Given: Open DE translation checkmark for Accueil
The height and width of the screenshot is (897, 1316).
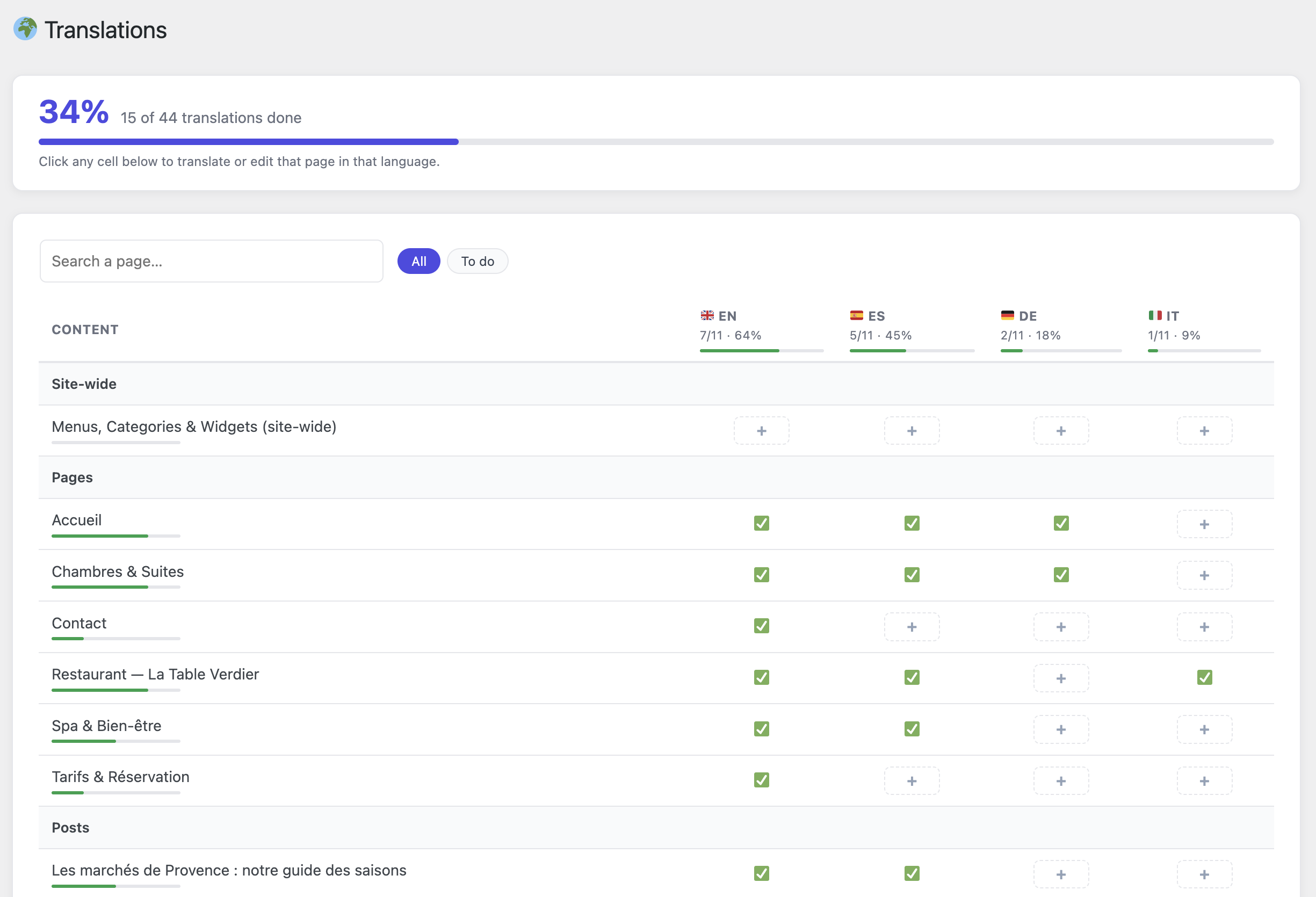Looking at the screenshot, I should [1061, 523].
